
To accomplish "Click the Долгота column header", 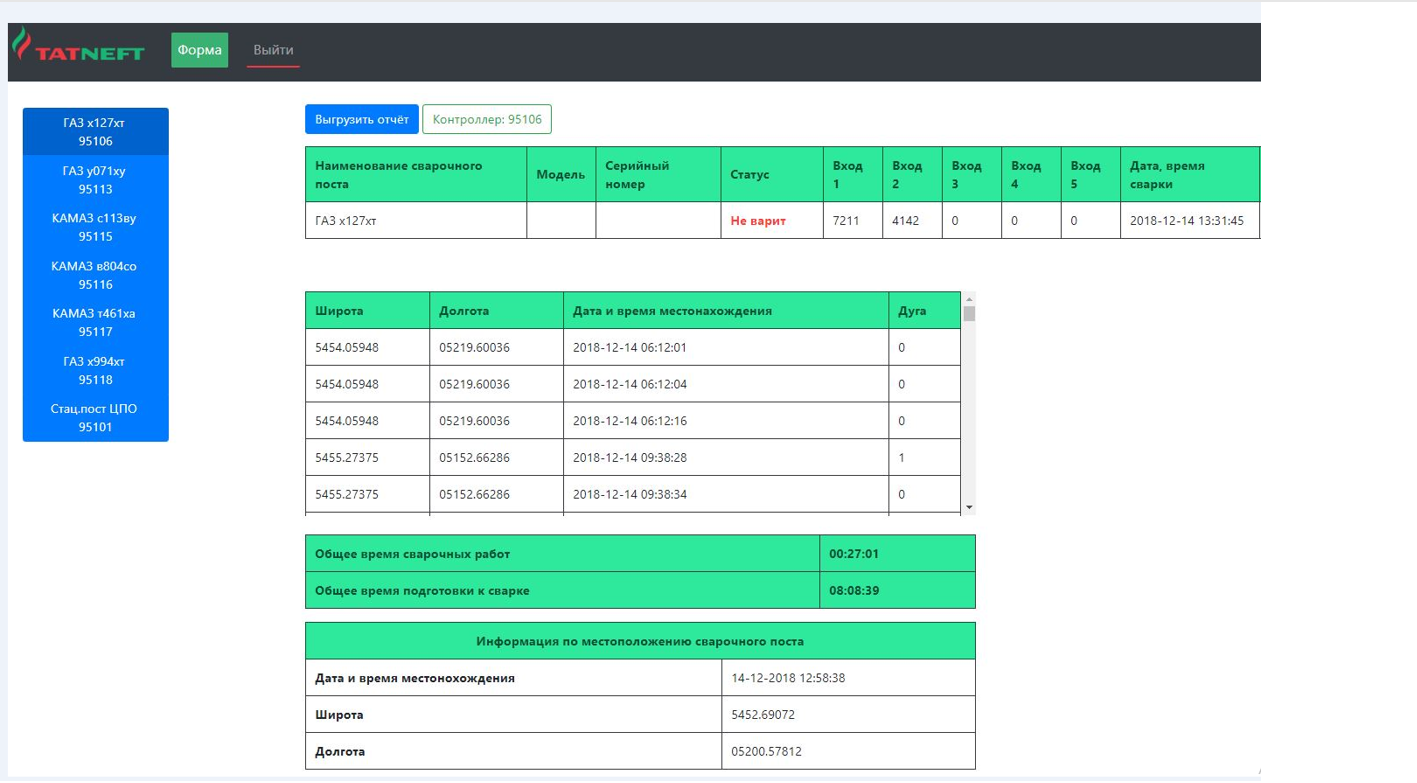I will pyautogui.click(x=497, y=311).
